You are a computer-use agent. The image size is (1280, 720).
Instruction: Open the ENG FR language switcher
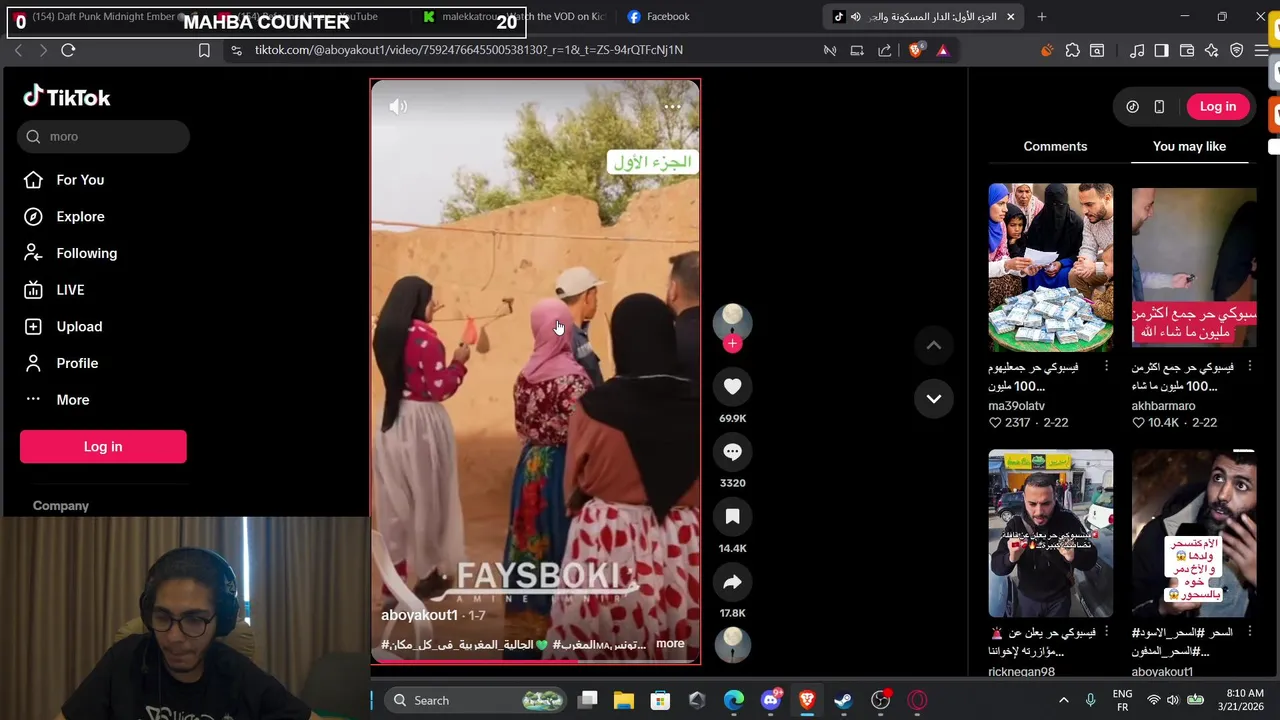point(1122,700)
